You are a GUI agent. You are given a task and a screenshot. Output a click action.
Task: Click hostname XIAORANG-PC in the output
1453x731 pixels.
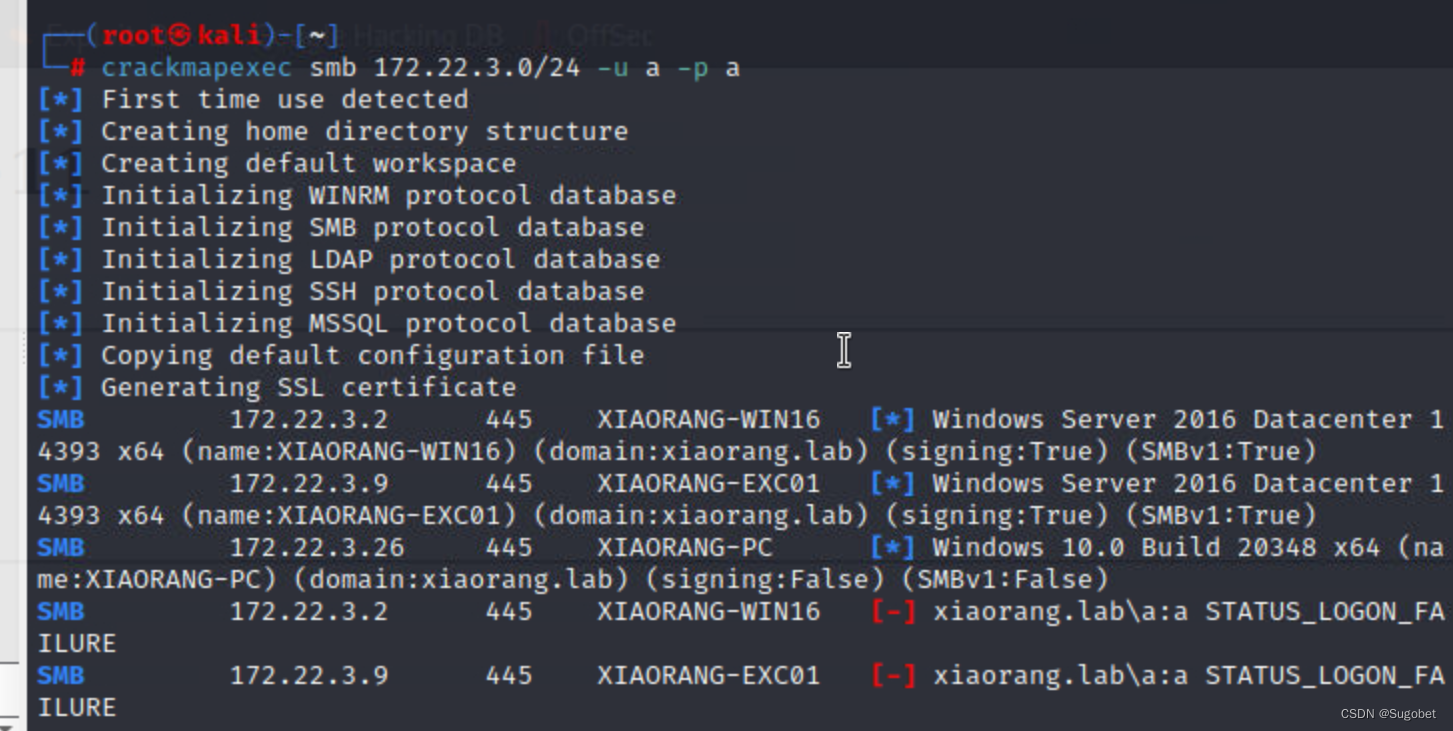685,548
